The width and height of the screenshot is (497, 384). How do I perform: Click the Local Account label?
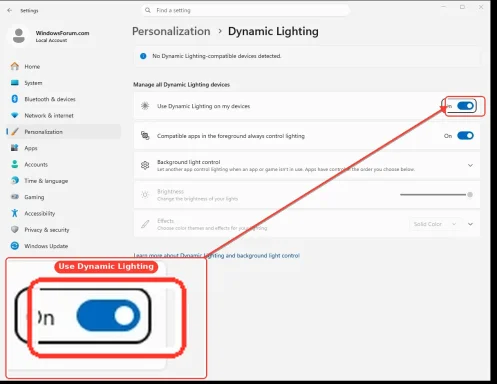51,40
